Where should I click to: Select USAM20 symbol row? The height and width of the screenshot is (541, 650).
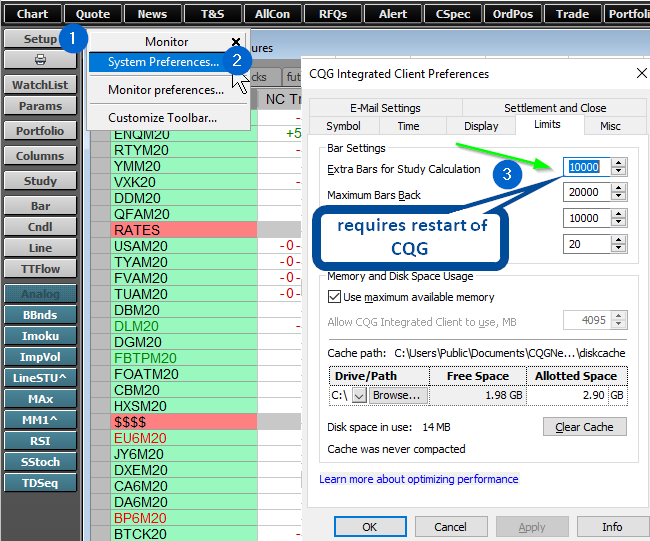pyautogui.click(x=184, y=246)
